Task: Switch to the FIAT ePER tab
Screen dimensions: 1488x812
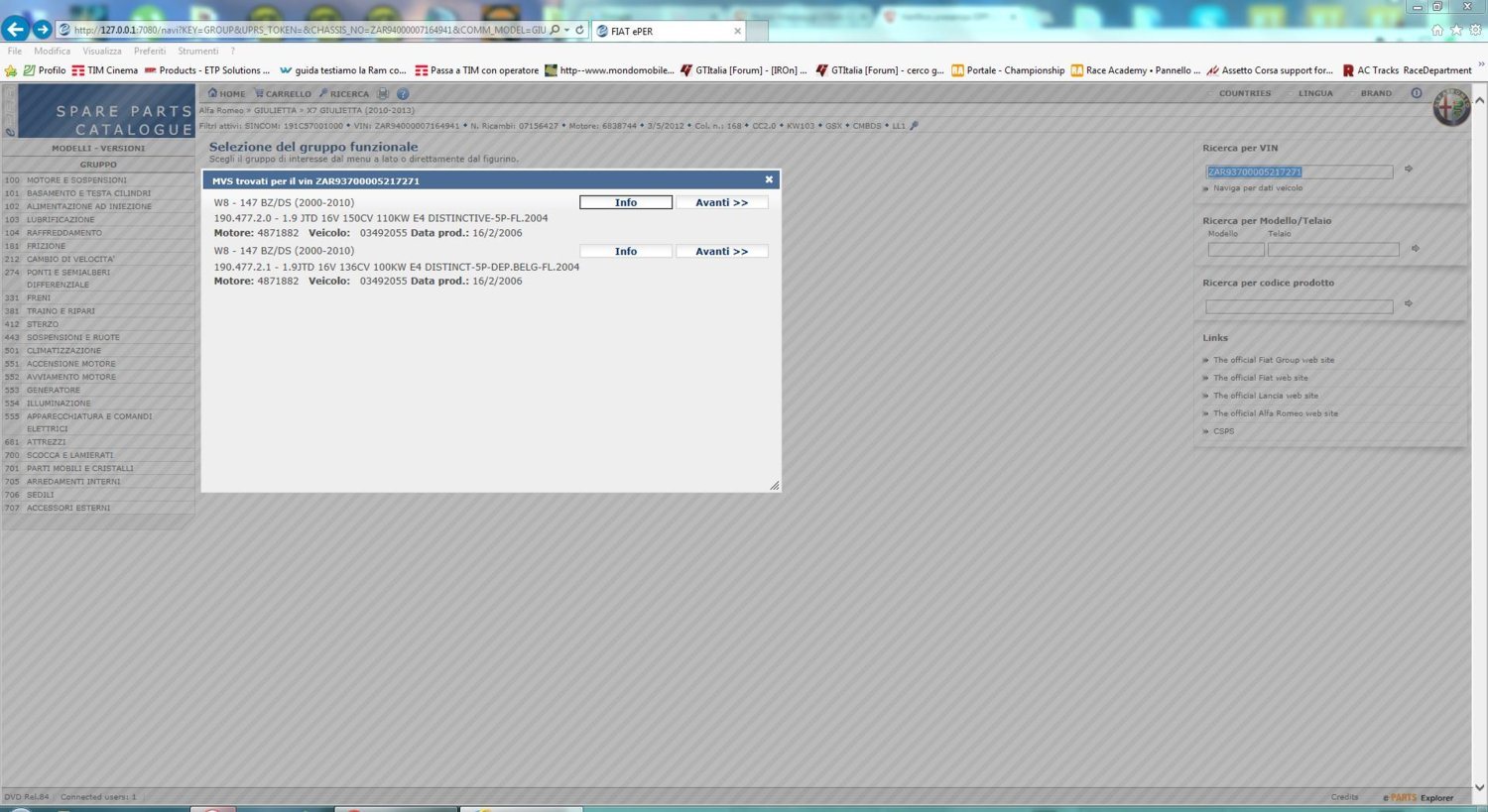Action: point(668,31)
